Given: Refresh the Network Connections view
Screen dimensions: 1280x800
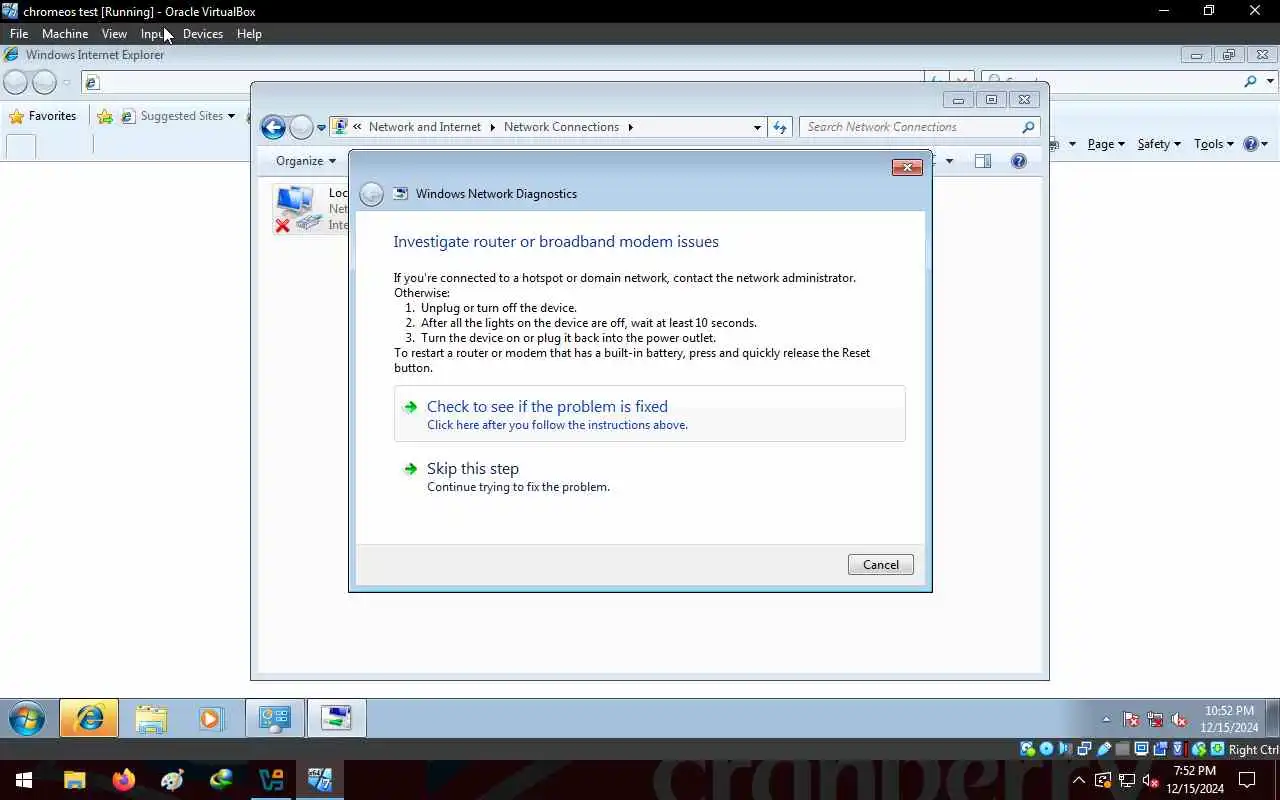Looking at the screenshot, I should point(780,127).
